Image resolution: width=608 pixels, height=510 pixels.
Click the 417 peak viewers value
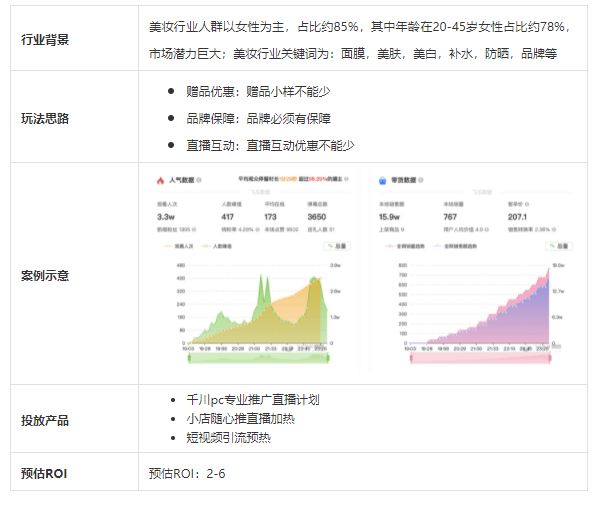(x=228, y=217)
